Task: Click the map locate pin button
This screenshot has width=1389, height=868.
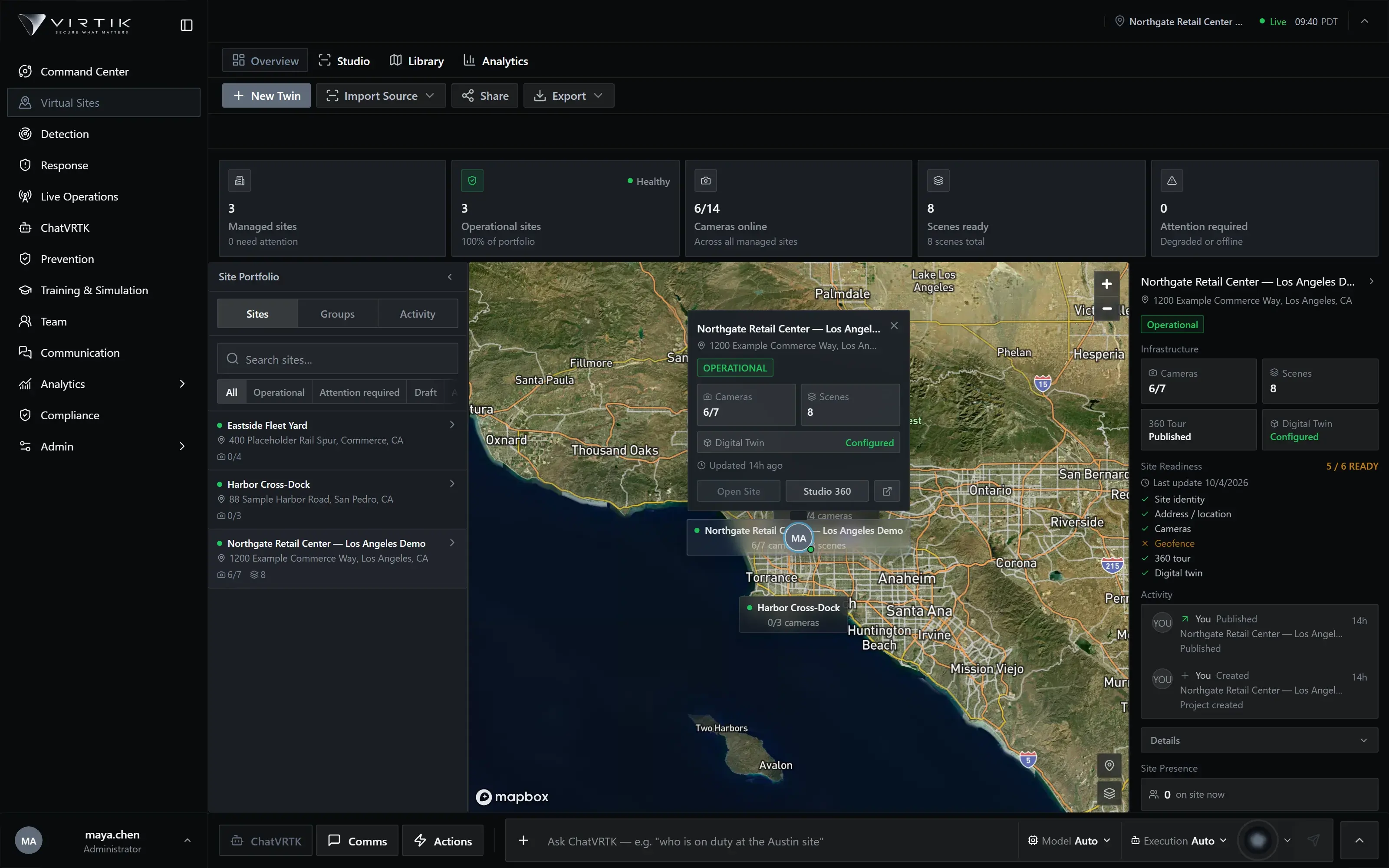Action: pos(1109,765)
